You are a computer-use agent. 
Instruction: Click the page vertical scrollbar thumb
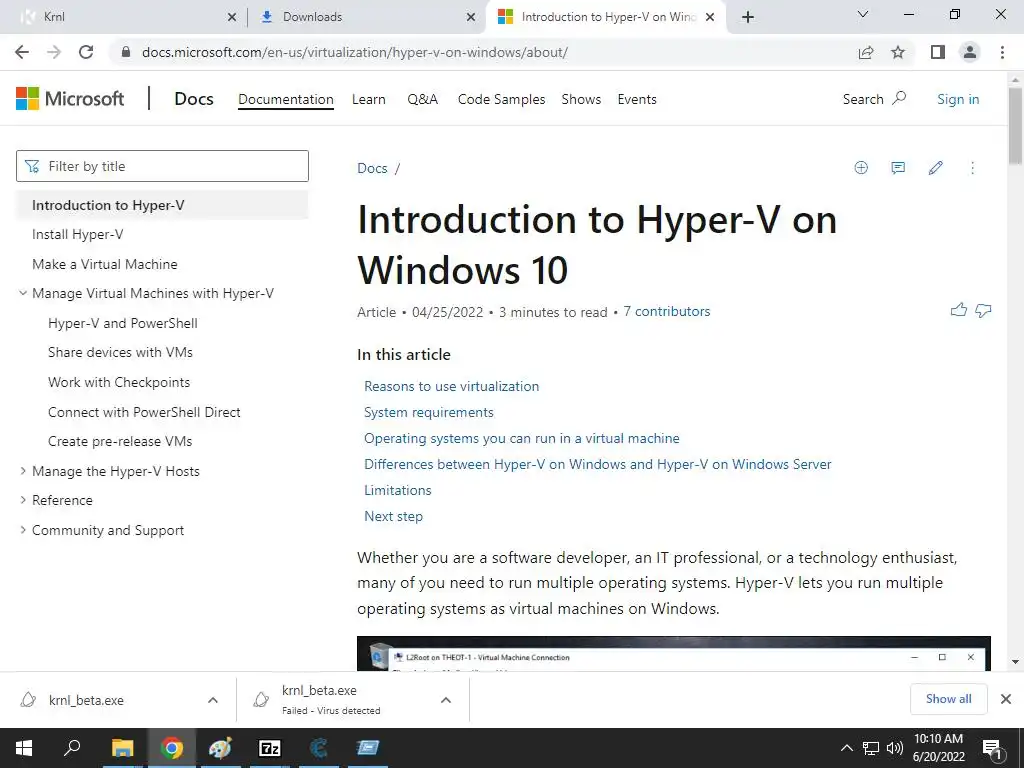coord(1015,125)
